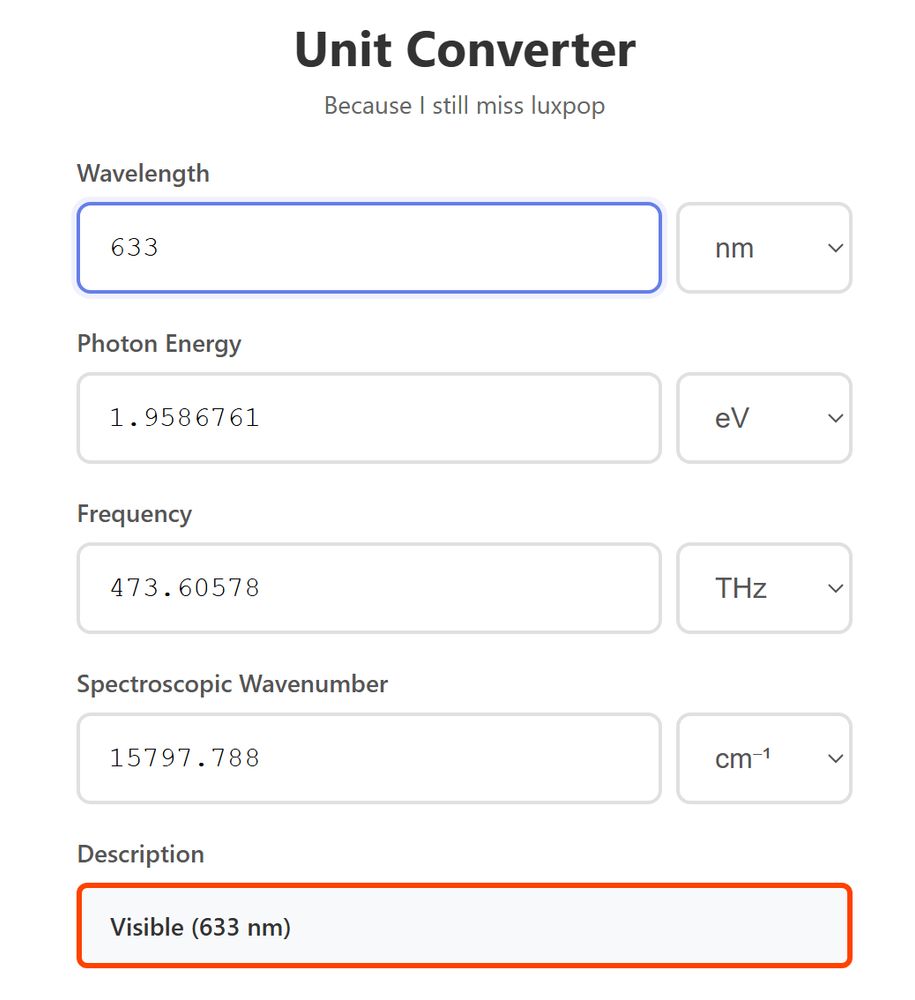Open the wavelength unit dropdown showing nm

click(x=764, y=247)
